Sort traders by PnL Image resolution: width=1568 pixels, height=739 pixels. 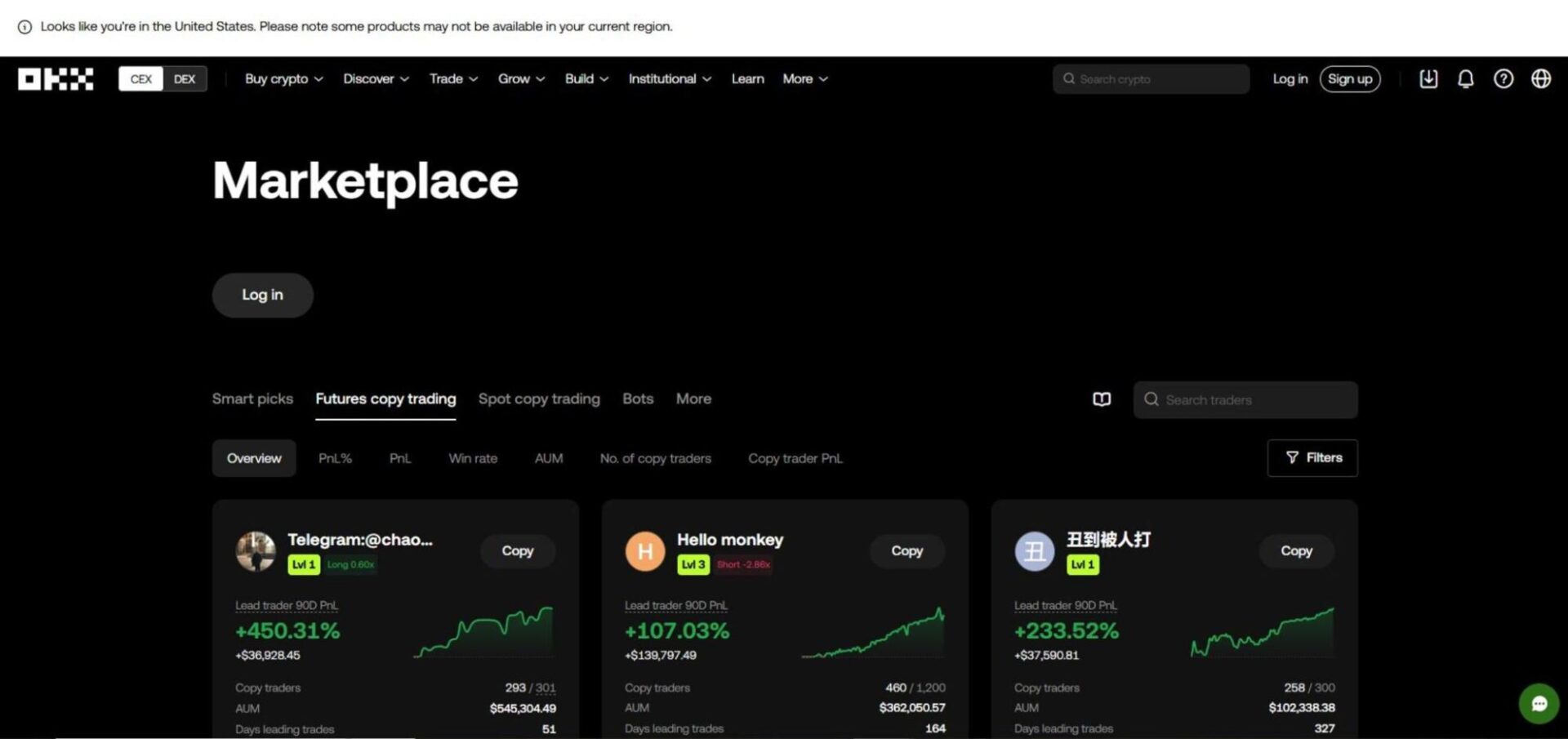pos(400,458)
